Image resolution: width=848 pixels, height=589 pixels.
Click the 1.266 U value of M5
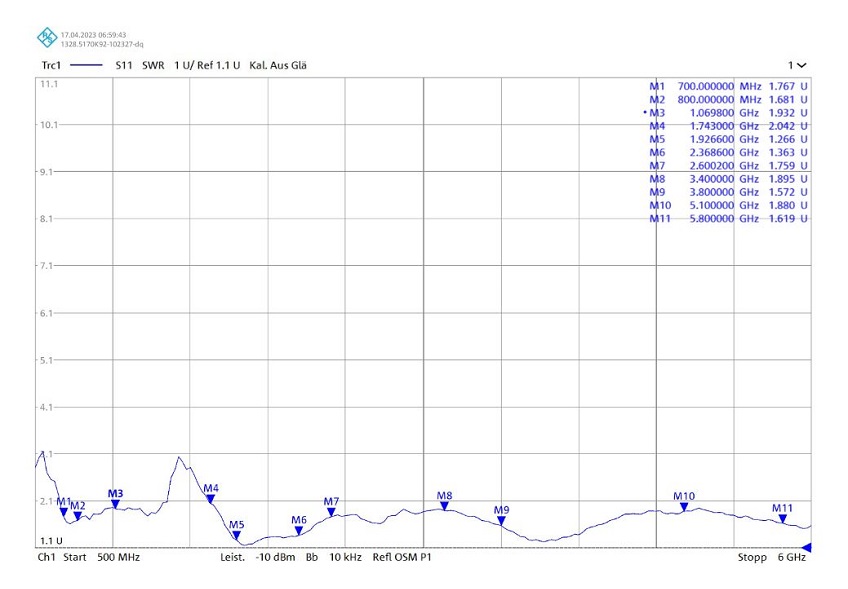(788, 140)
